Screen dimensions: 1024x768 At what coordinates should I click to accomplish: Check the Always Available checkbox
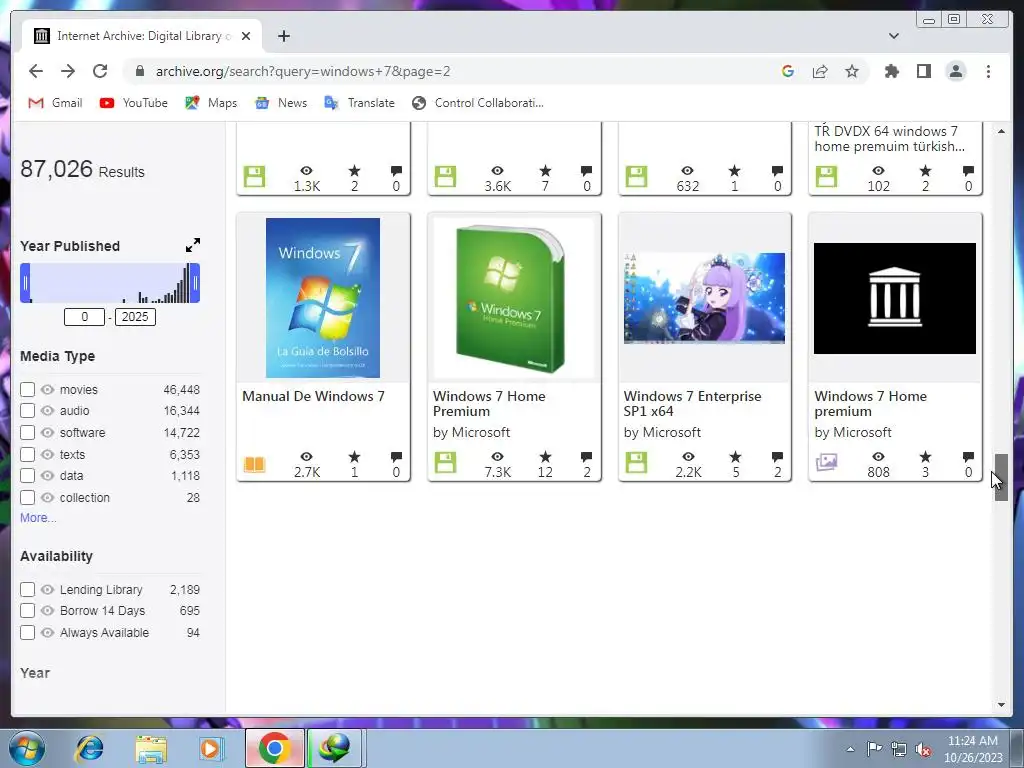27,633
